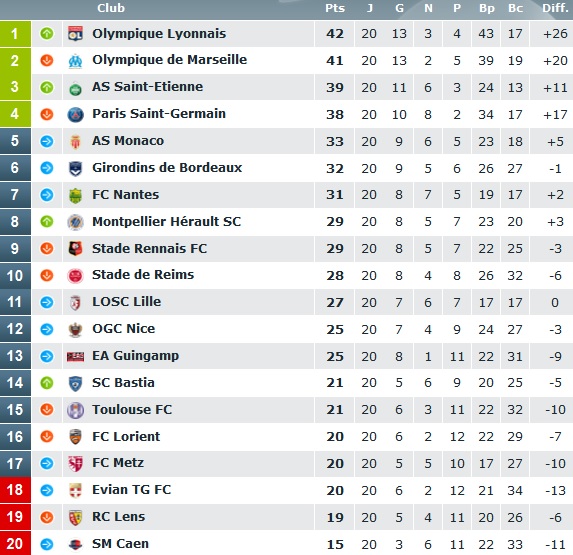Open the Girondins de Bordeaux team link

[167, 168]
